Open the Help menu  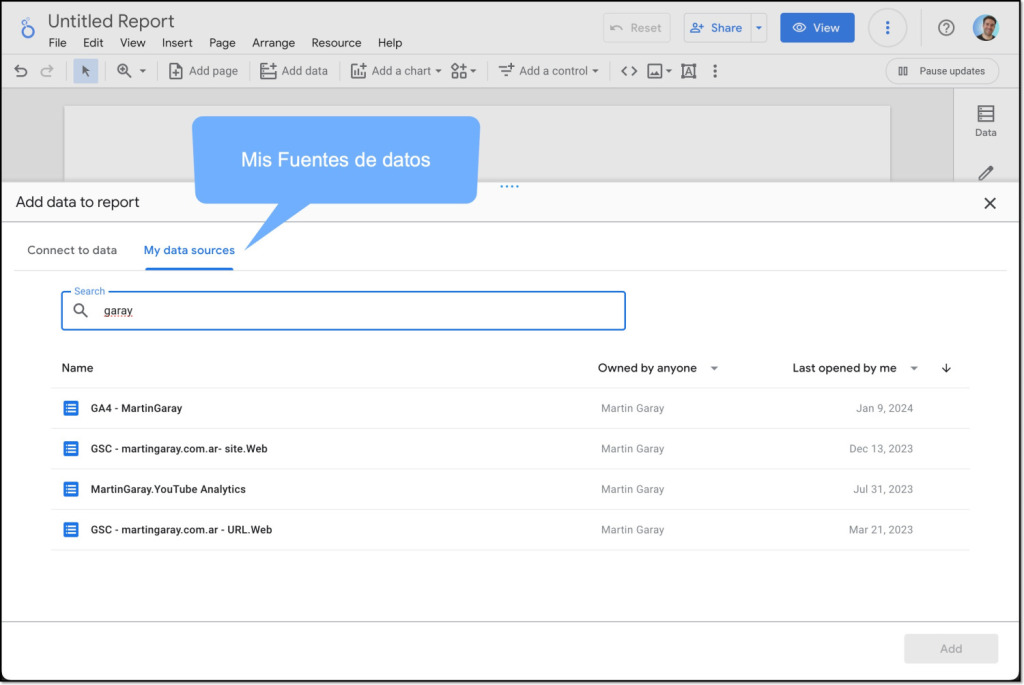[390, 43]
